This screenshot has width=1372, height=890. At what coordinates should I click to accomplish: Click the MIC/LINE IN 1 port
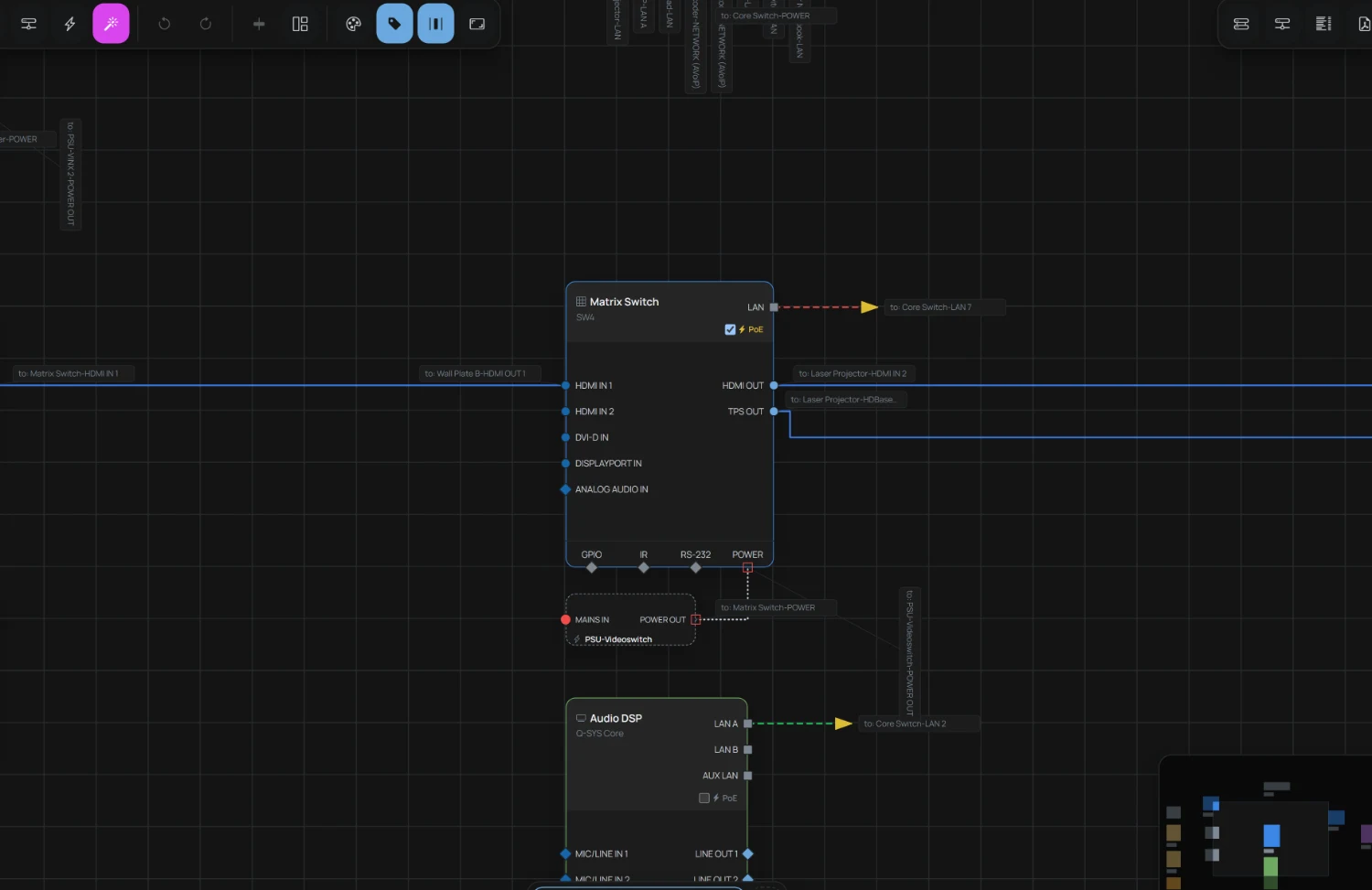pos(565,853)
